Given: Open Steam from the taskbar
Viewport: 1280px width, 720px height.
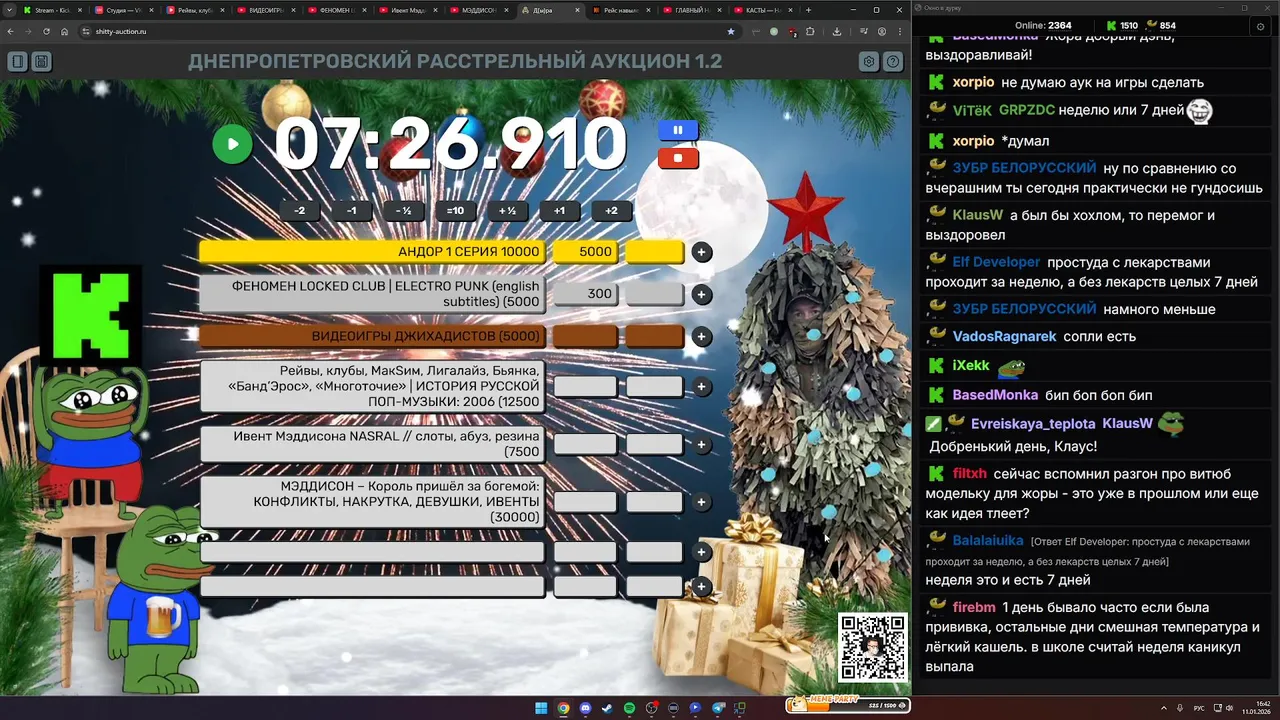Looking at the screenshot, I should click(x=607, y=708).
